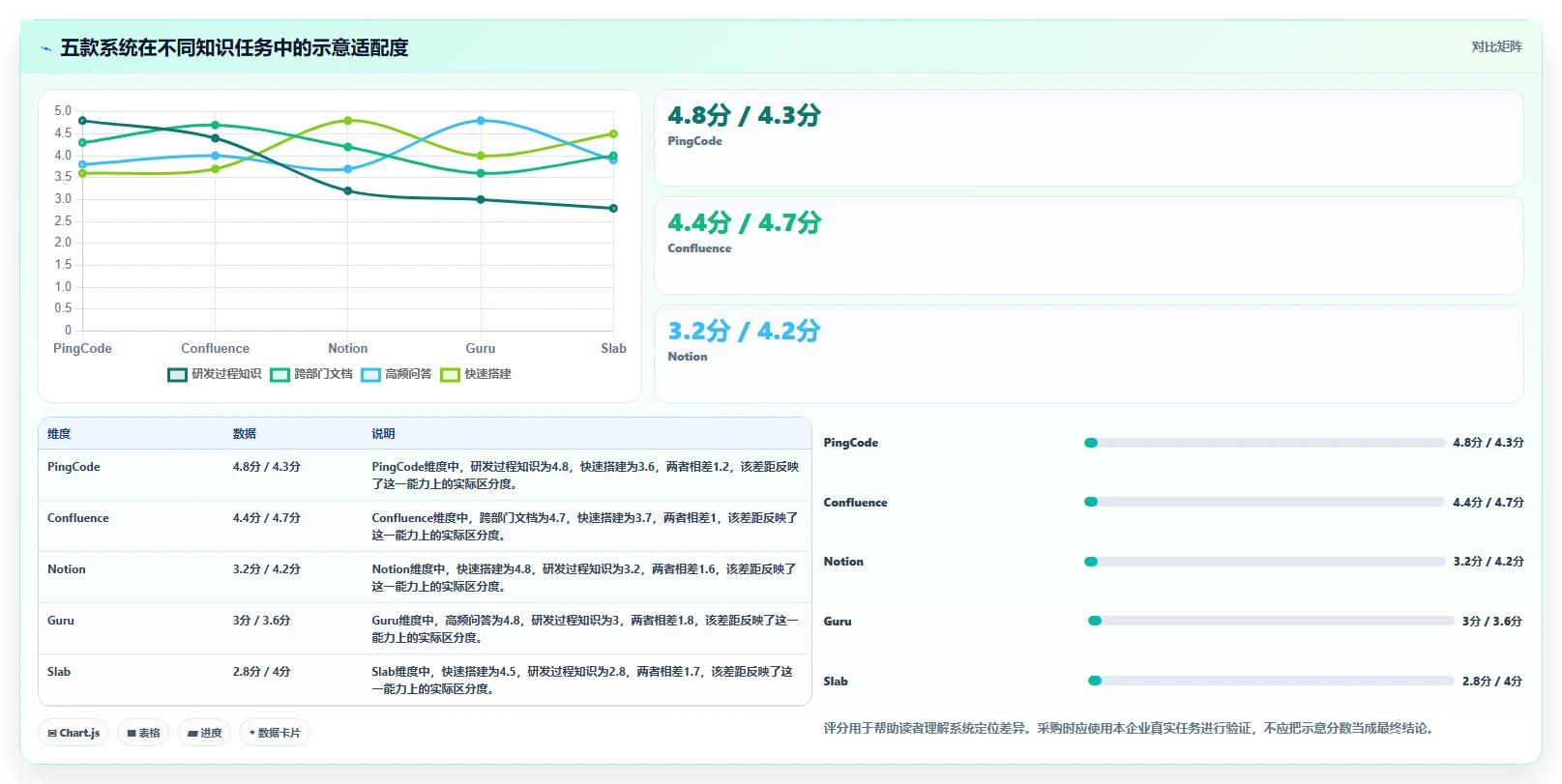Click the table value 3分 / 3.6分
The width and height of the screenshot is (1562, 784).
tap(261, 621)
